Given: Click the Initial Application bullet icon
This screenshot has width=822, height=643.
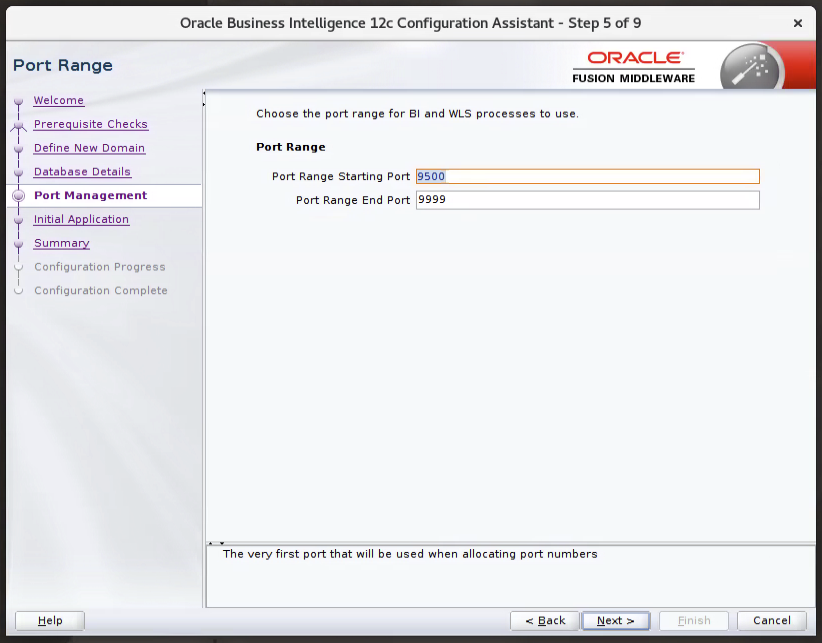Looking at the screenshot, I should 19,220.
